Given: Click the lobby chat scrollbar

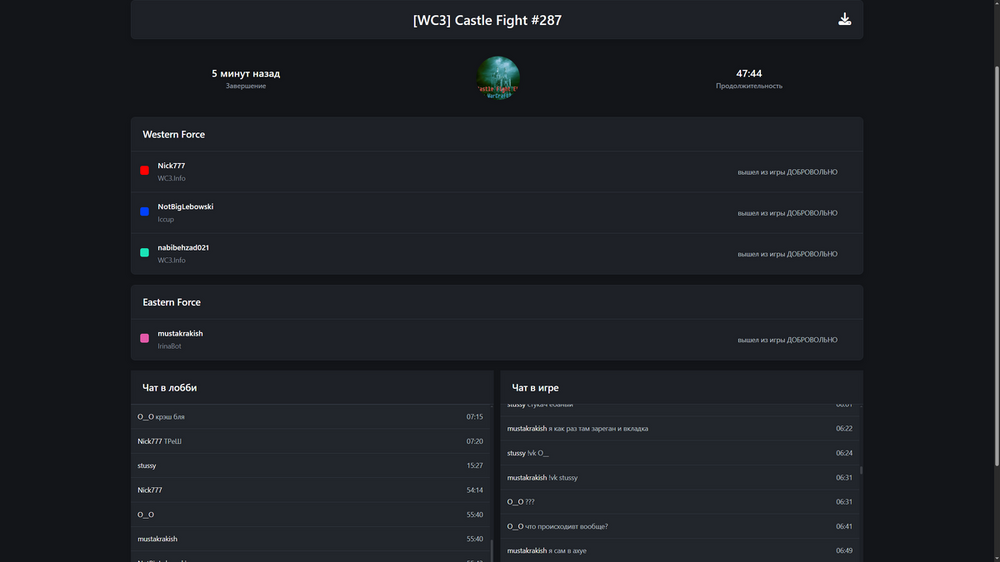Looking at the screenshot, I should (x=491, y=550).
